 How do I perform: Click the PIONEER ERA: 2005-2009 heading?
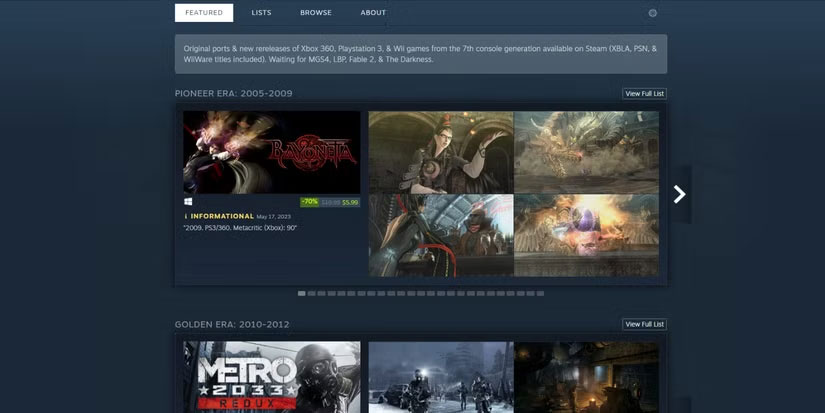(x=234, y=94)
